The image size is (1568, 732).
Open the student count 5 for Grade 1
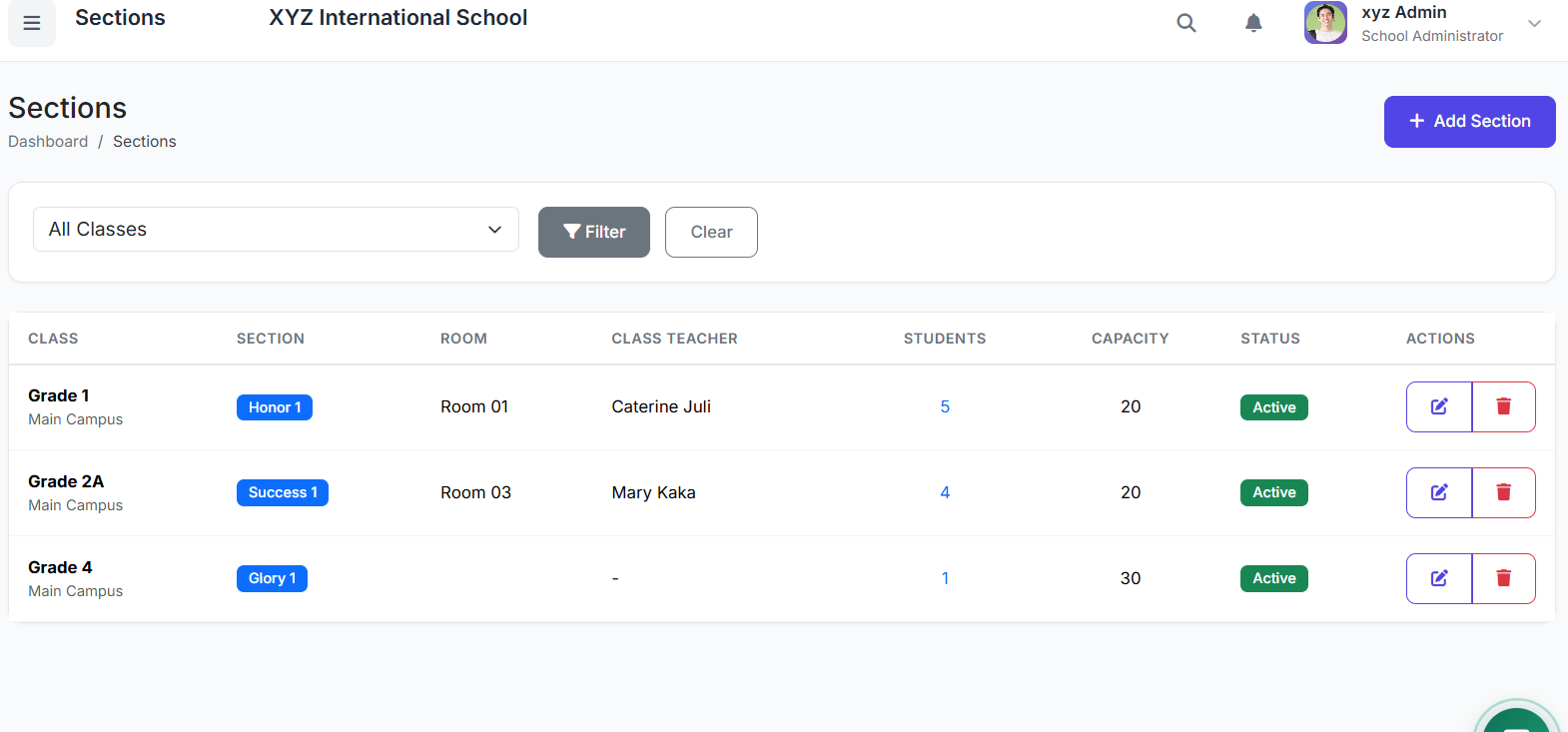click(945, 406)
